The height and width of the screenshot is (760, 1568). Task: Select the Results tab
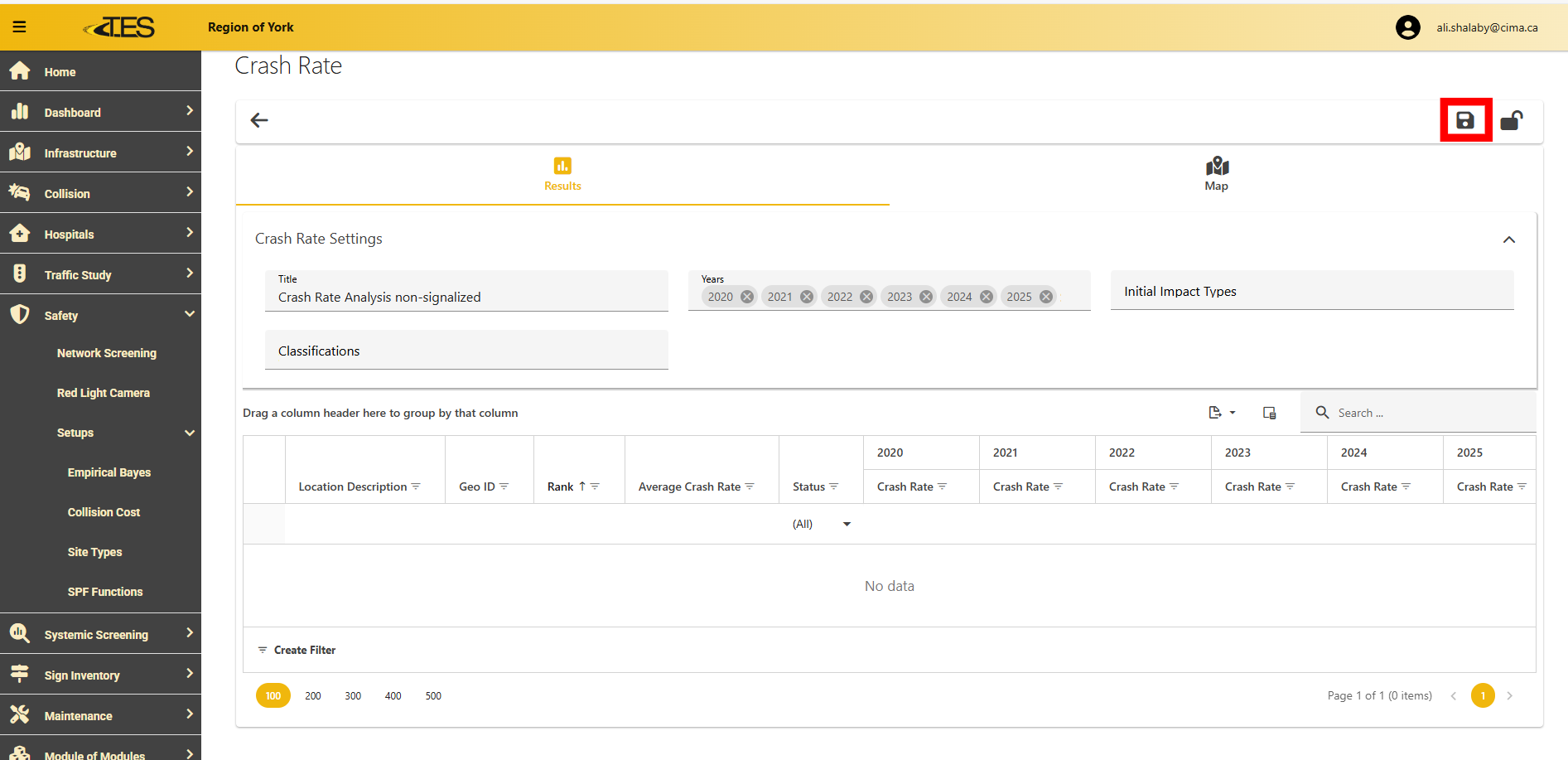click(562, 174)
